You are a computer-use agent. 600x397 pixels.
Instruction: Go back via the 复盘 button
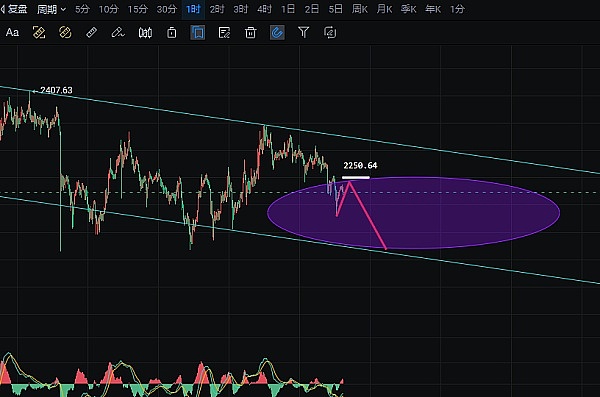tap(14, 9)
